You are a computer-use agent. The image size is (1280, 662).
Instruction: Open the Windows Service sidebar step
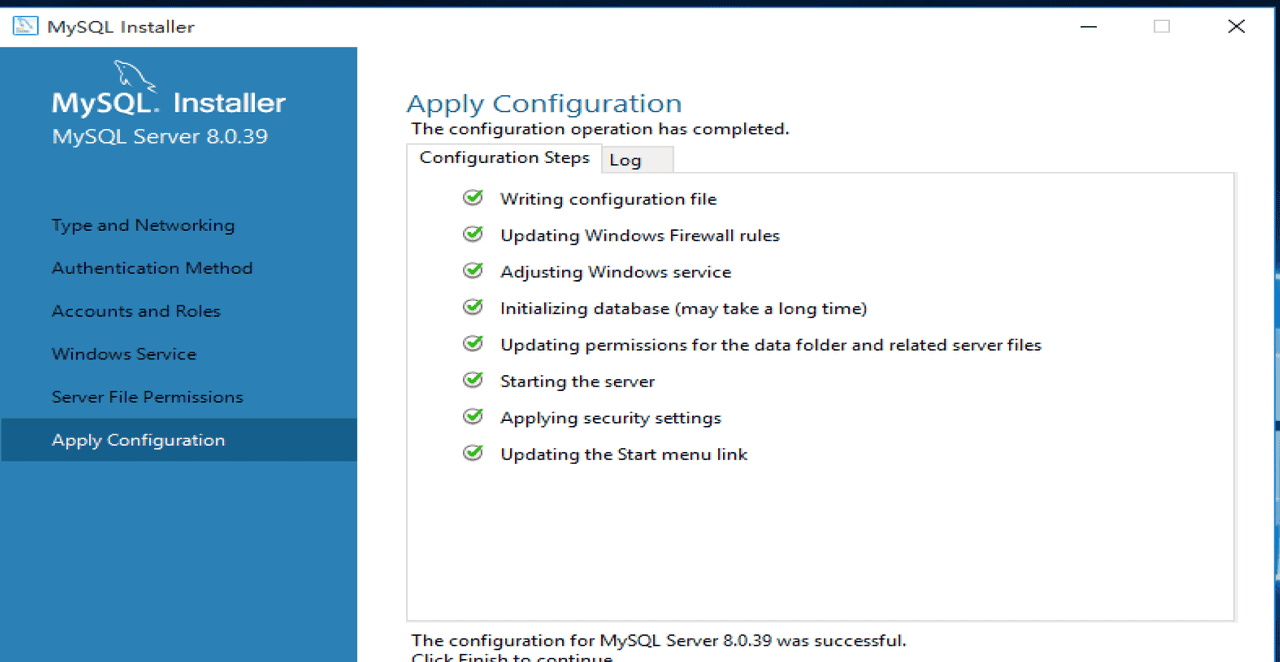[x=124, y=354]
